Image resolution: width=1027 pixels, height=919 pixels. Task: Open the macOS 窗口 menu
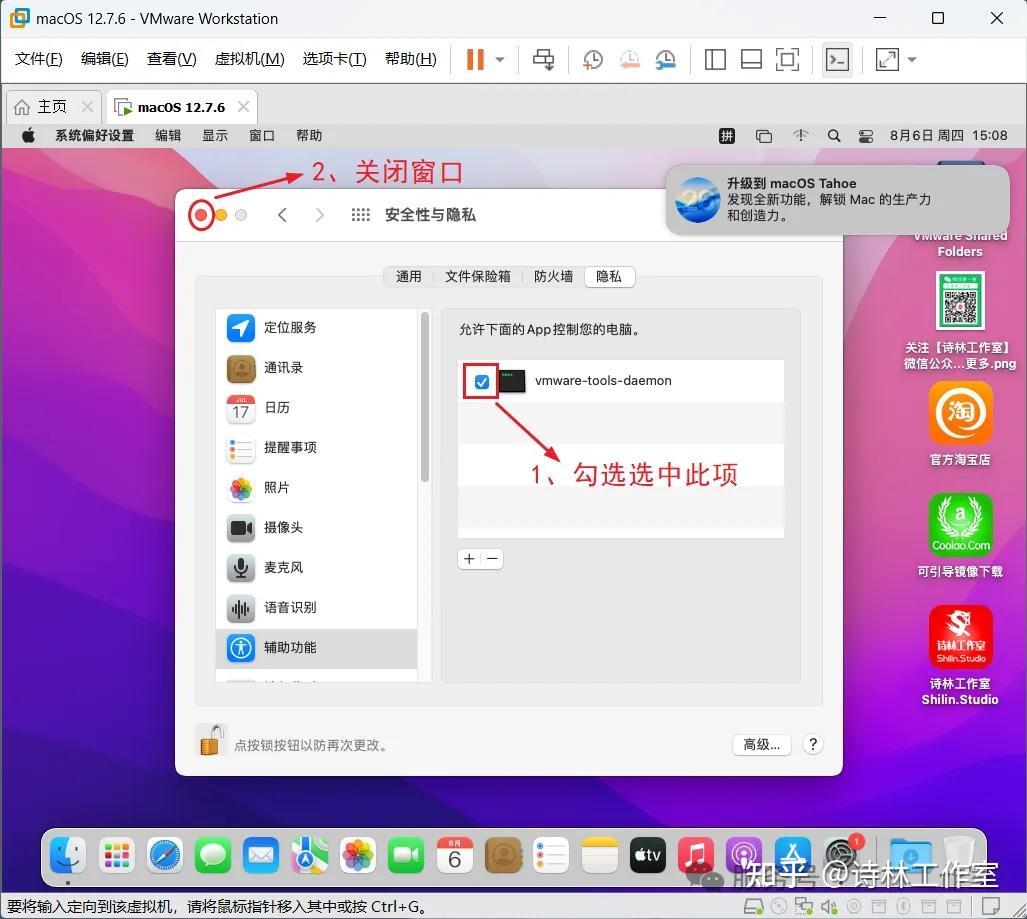point(262,136)
